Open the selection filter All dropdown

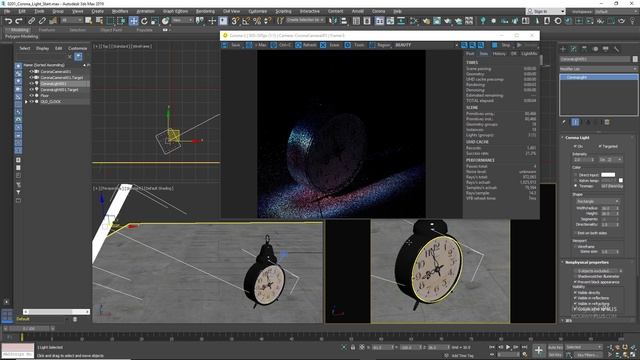(x=71, y=20)
